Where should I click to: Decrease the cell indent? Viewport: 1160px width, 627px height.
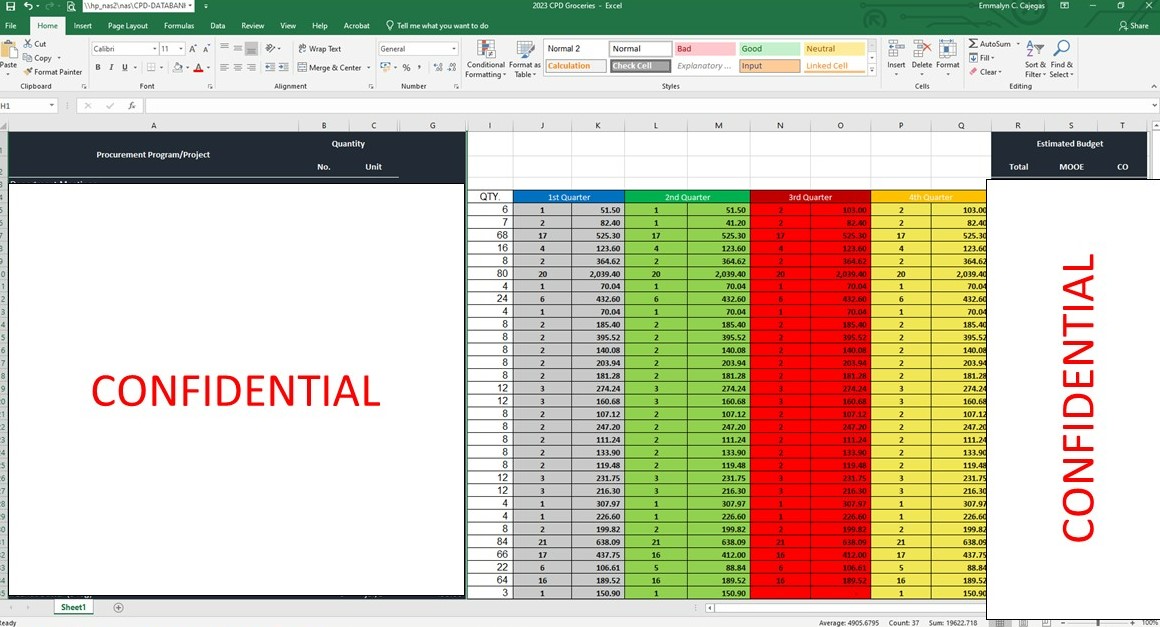coord(269,67)
